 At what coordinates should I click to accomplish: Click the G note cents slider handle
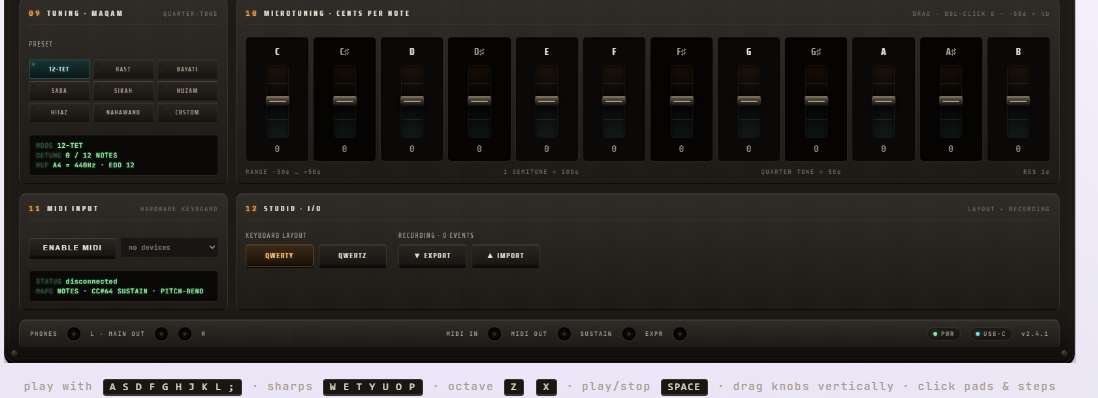pos(749,100)
